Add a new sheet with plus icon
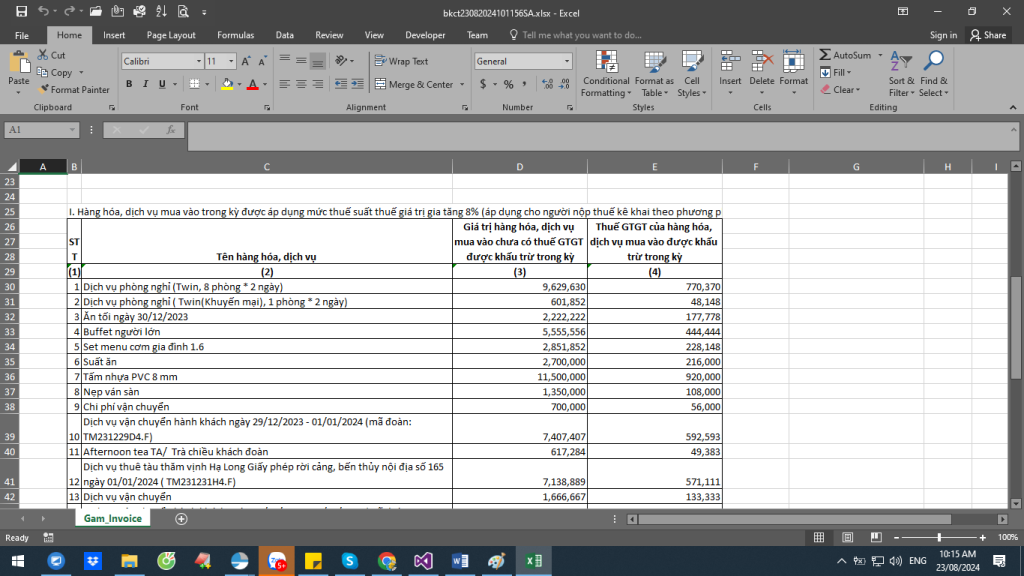 (182, 519)
